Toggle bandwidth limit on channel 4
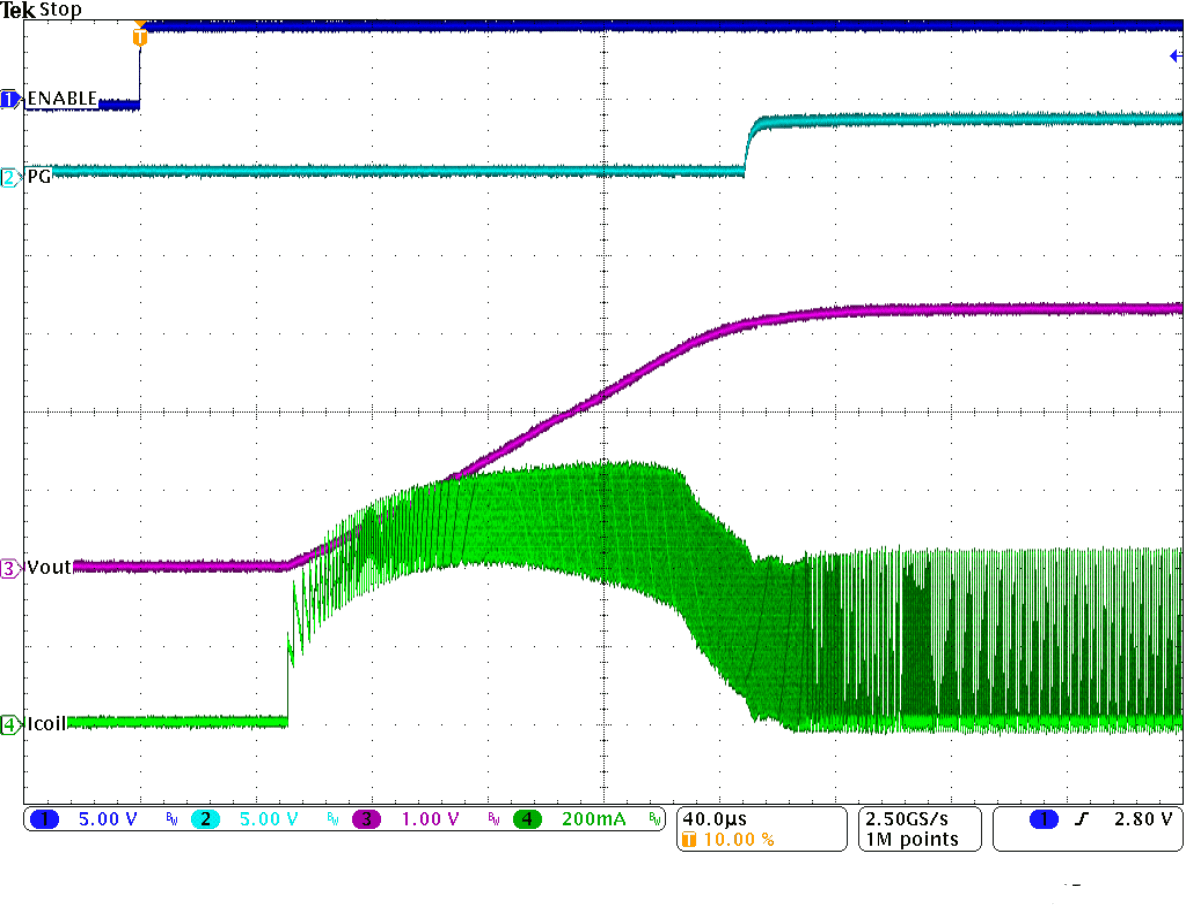Screen dimensions: 1186x924 655,818
